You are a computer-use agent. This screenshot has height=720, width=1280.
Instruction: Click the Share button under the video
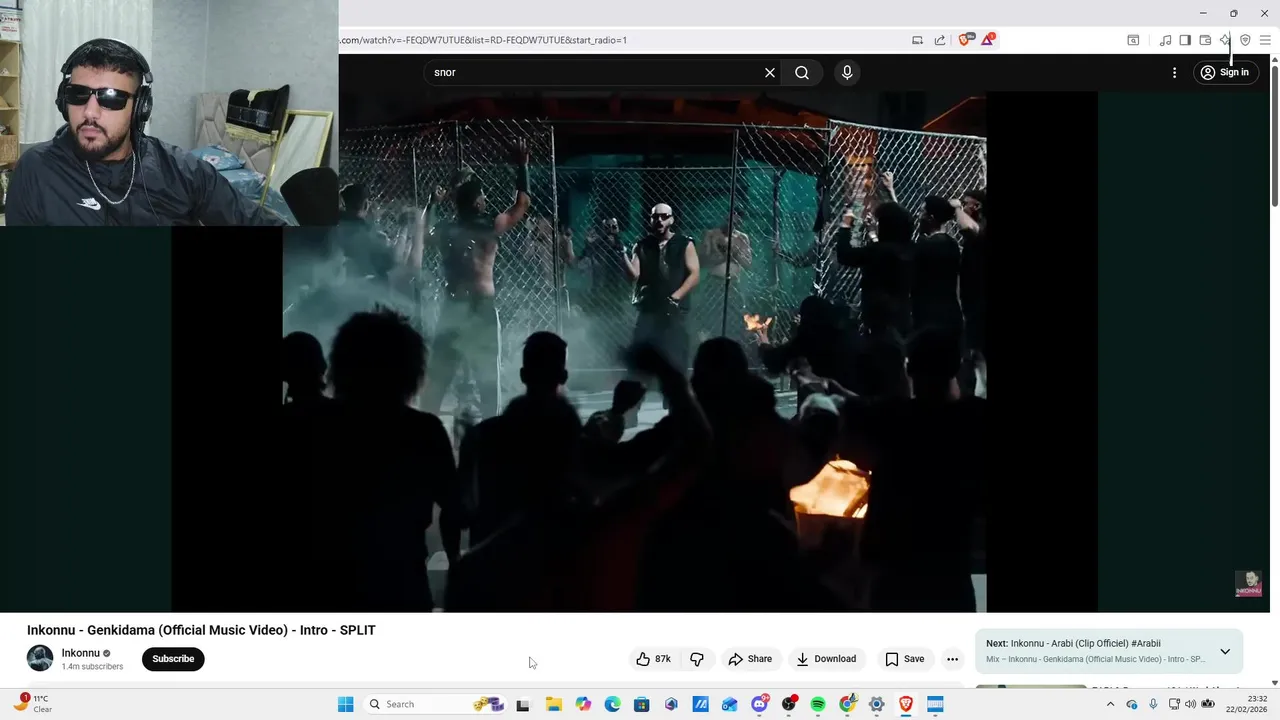(x=750, y=659)
